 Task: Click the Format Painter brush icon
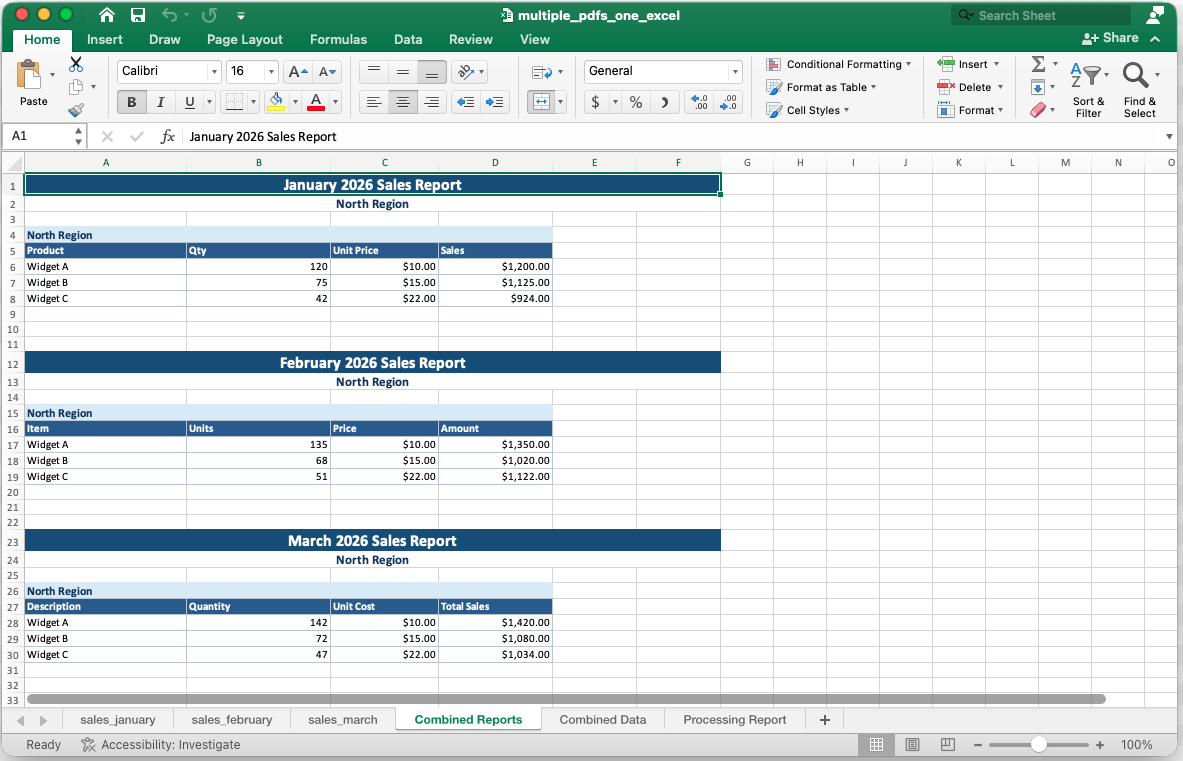pos(76,110)
